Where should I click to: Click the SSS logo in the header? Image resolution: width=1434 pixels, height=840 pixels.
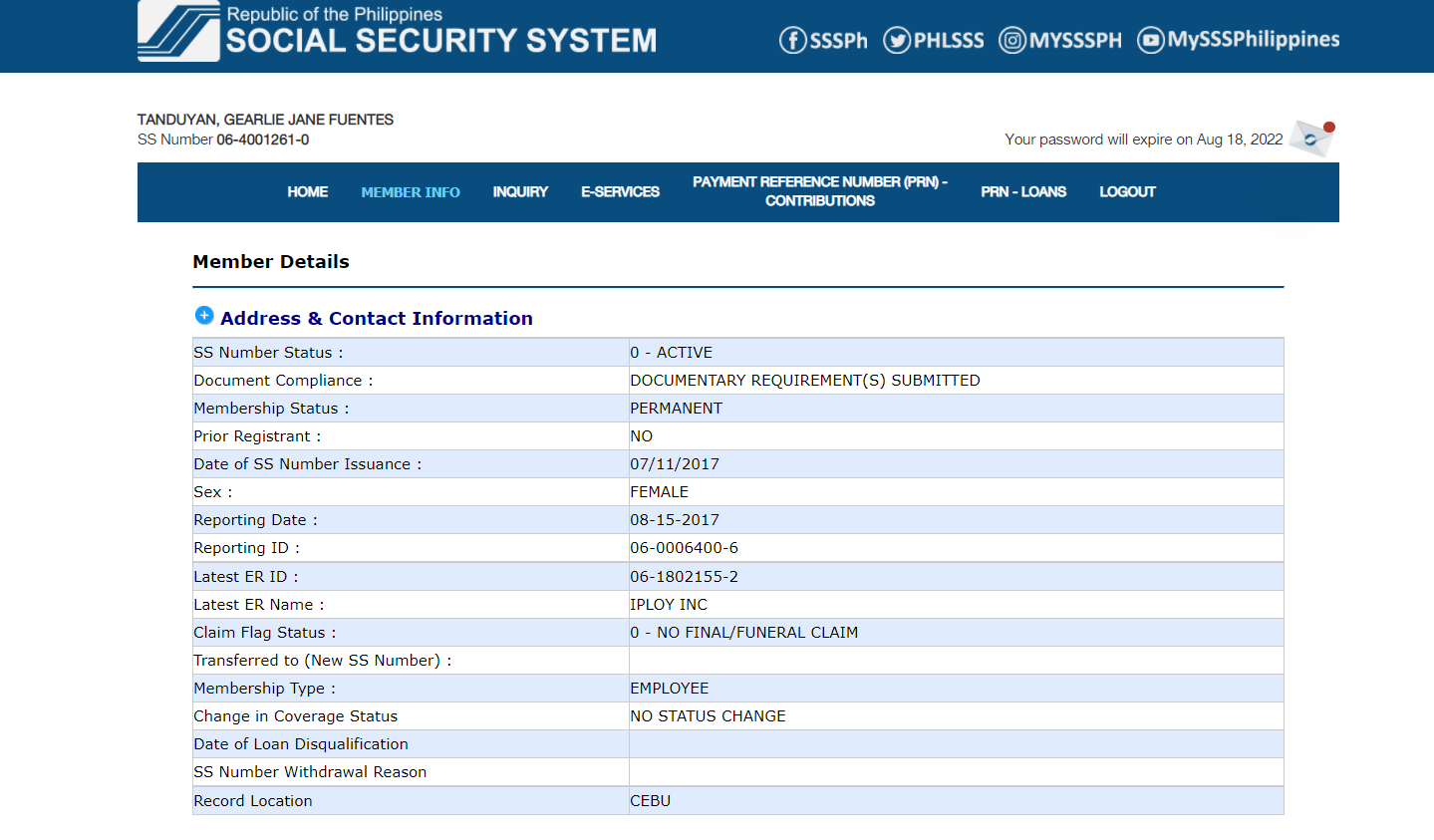[178, 31]
